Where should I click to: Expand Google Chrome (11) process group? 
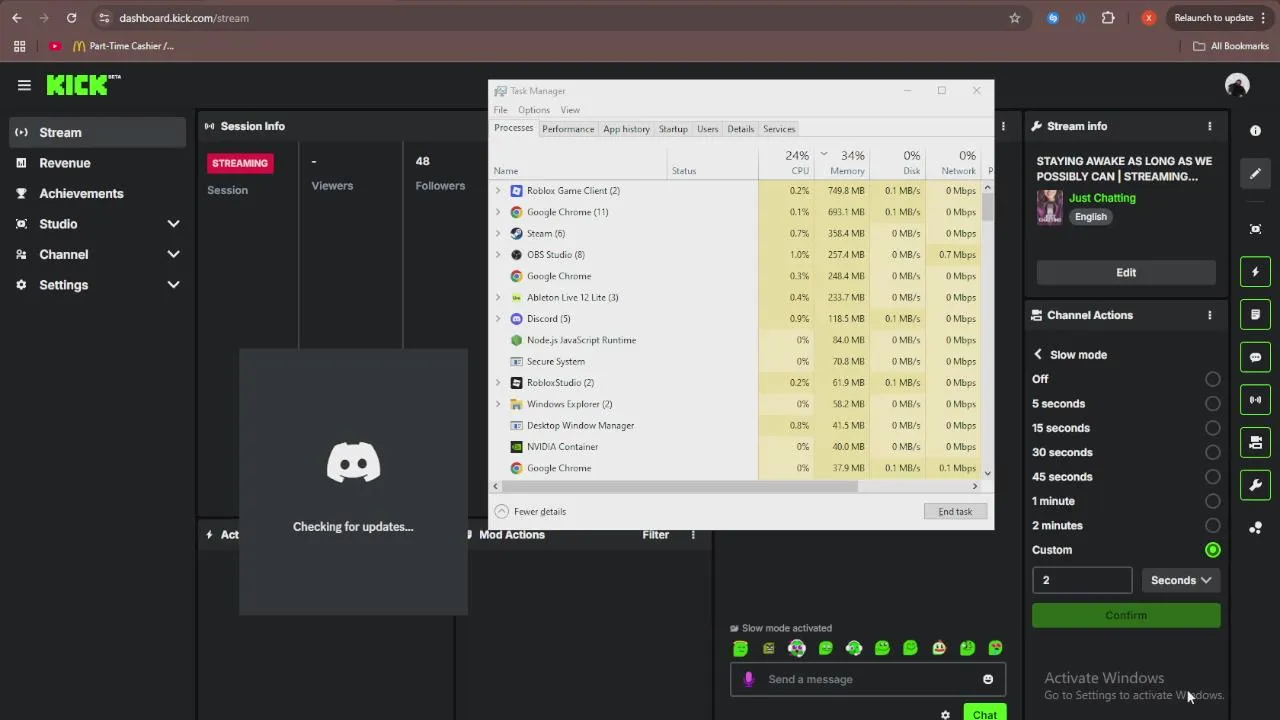point(498,212)
